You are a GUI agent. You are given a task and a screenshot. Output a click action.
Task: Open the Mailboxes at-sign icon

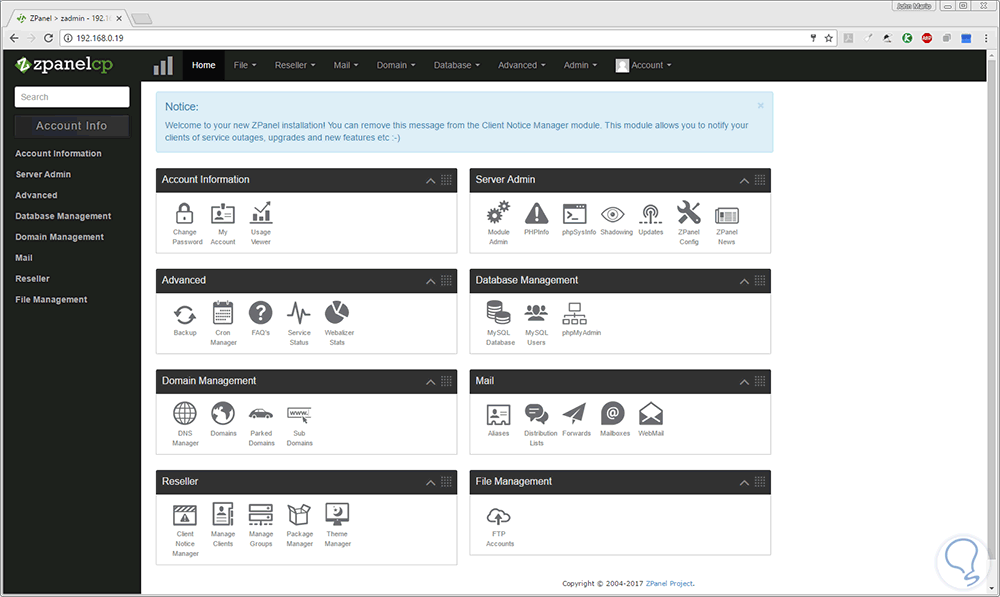(x=612, y=414)
